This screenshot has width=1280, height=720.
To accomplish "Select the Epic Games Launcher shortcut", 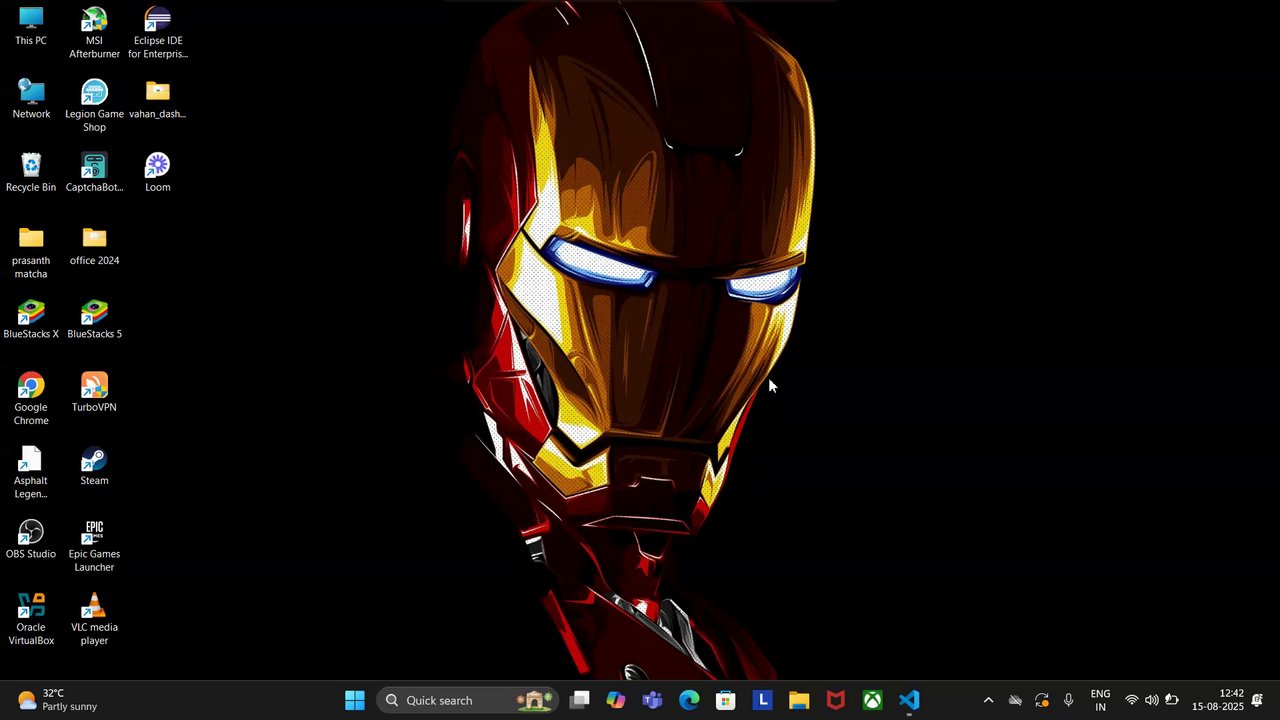I will click(94, 546).
